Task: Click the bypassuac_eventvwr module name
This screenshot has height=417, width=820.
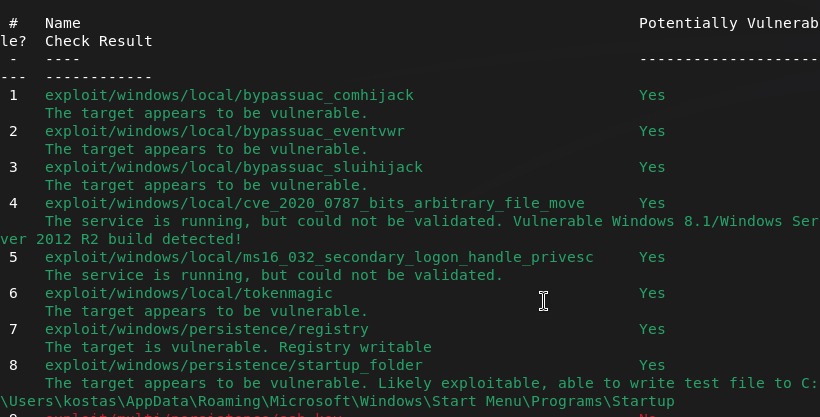Action: 224,131
